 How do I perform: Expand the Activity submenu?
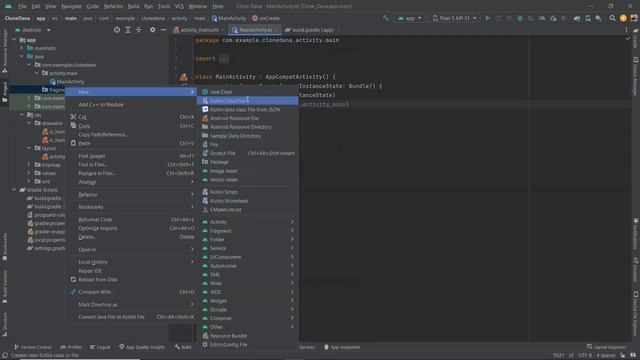pyautogui.click(x=248, y=222)
